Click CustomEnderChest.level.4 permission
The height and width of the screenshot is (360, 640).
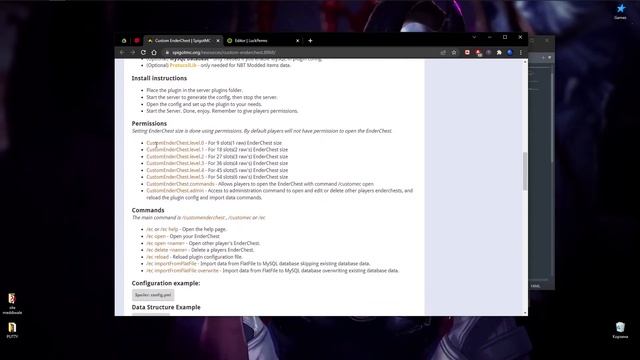coord(175,170)
